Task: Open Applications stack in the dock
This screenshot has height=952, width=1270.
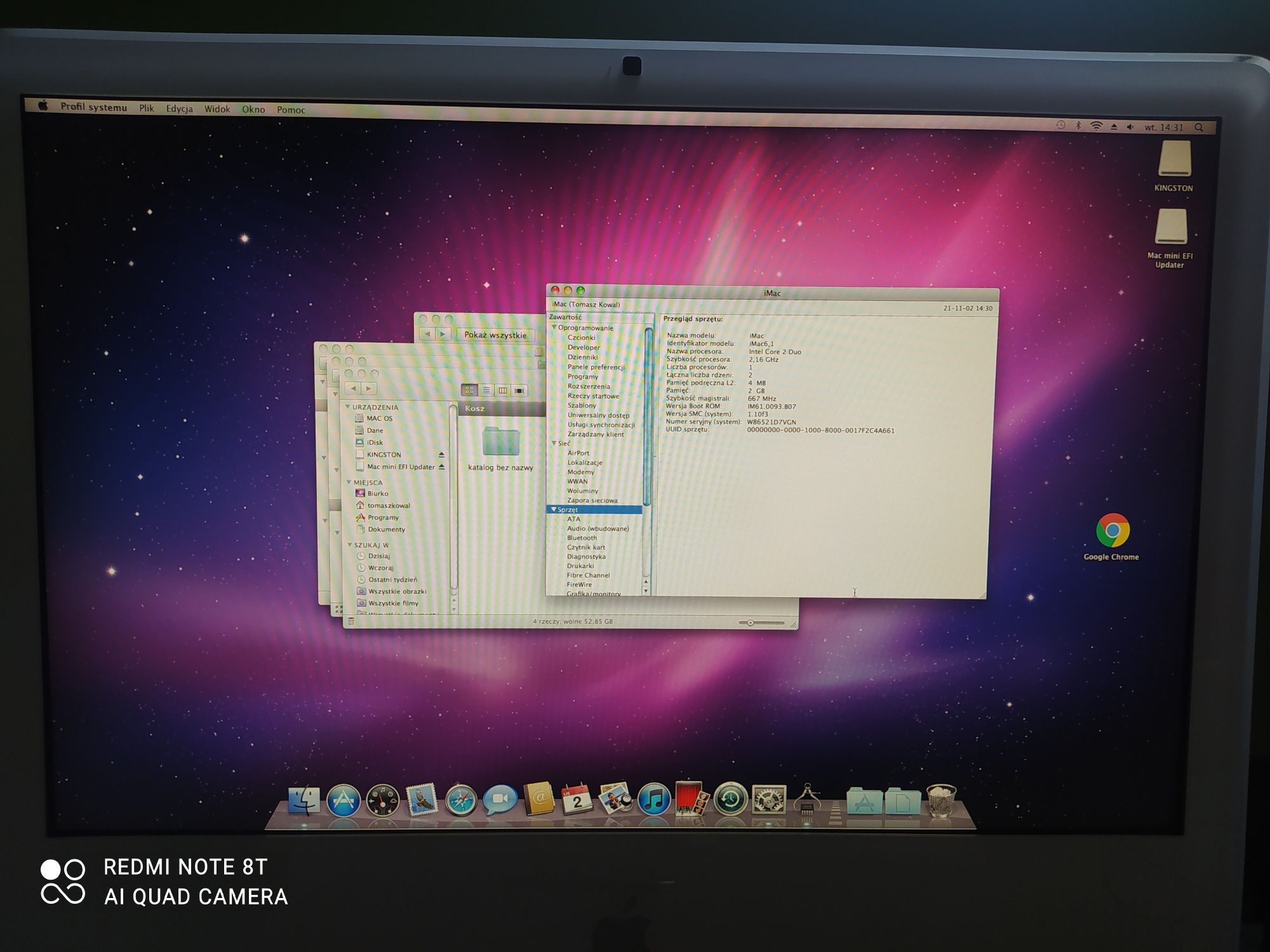Action: pos(864,801)
